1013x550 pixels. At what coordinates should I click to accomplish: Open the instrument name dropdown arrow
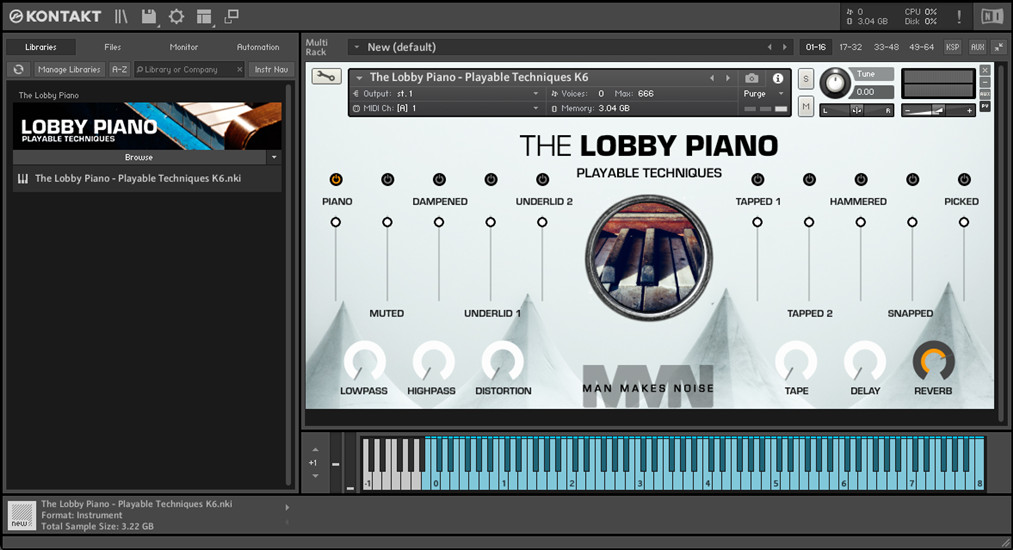coord(359,78)
